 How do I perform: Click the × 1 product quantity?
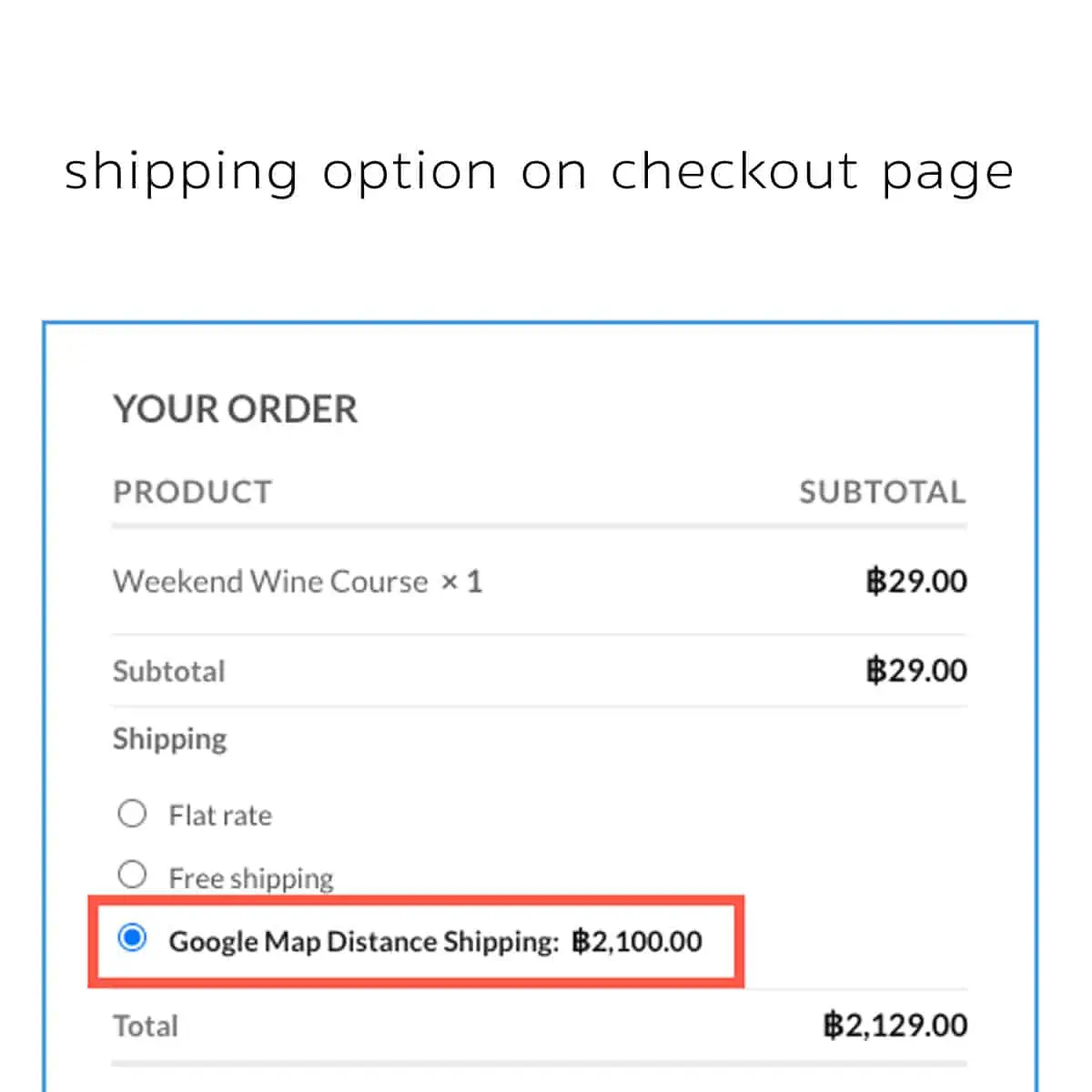(461, 581)
